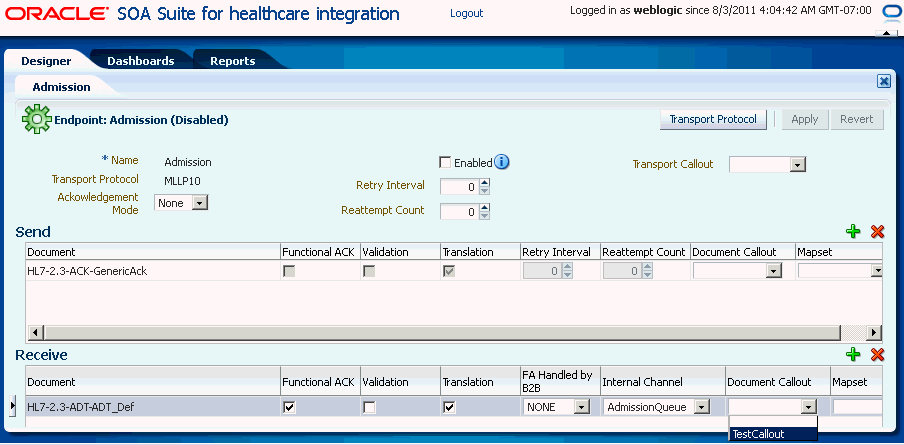
Task: Switch to the Dashboards tab
Action: (141, 61)
